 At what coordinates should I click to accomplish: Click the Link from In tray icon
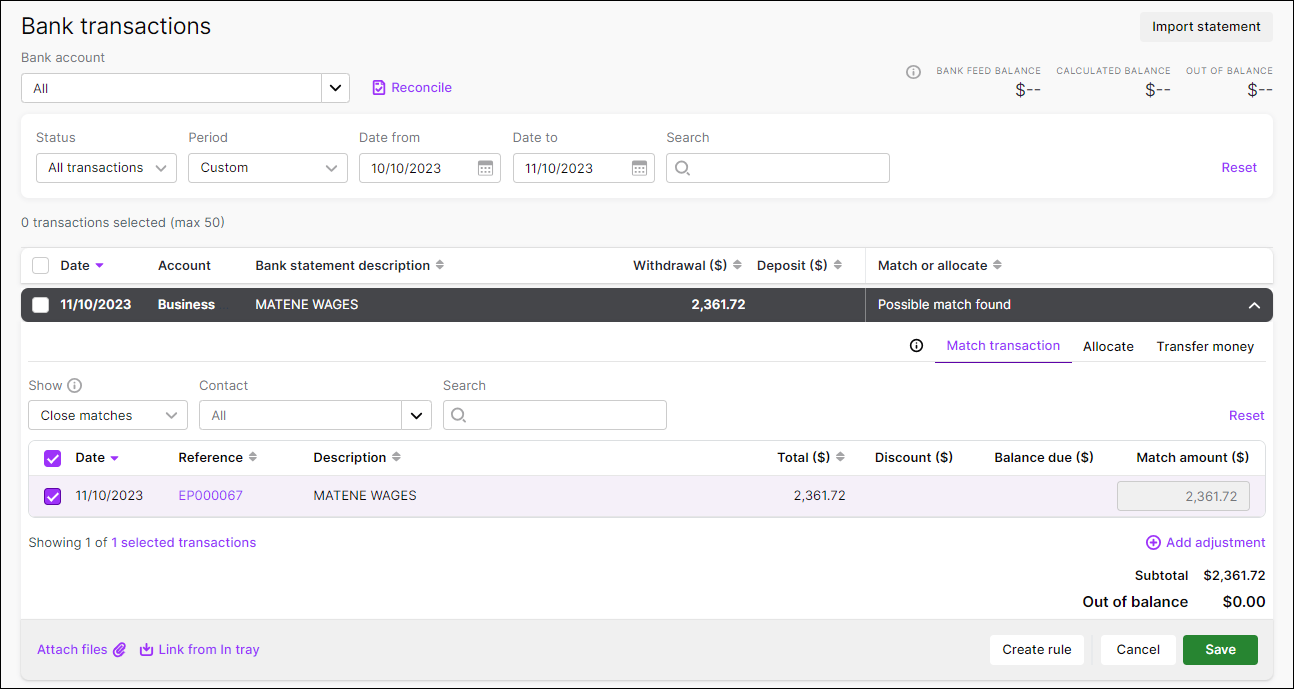point(145,649)
